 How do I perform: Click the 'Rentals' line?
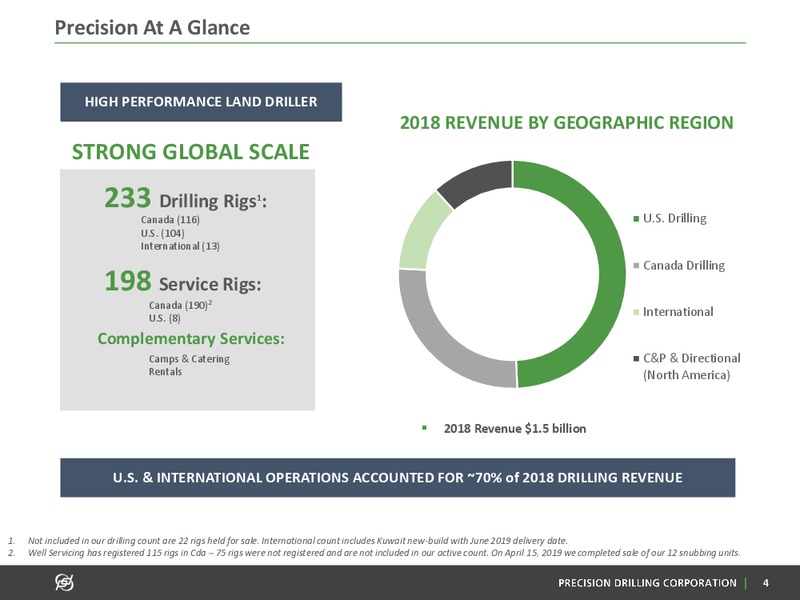click(165, 371)
